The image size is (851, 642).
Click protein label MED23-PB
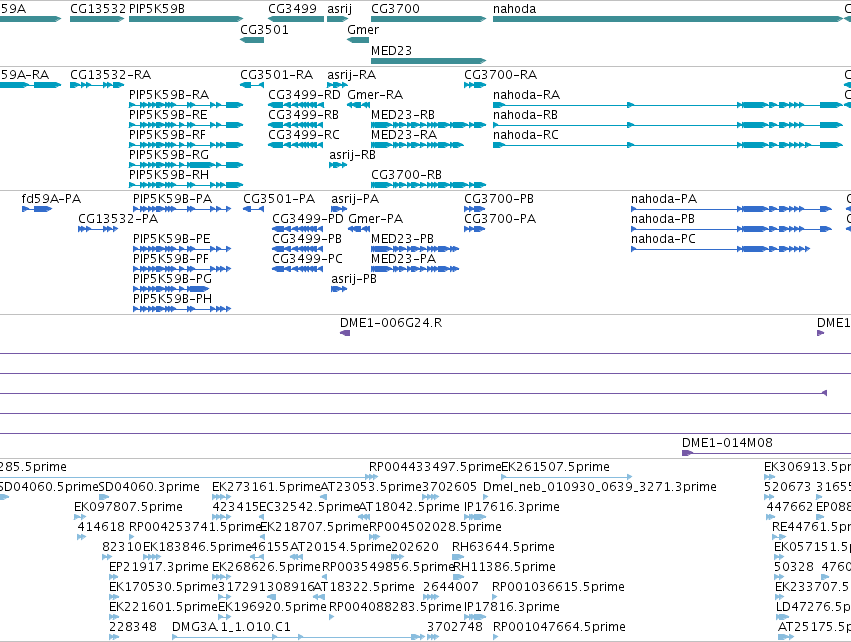tap(402, 239)
